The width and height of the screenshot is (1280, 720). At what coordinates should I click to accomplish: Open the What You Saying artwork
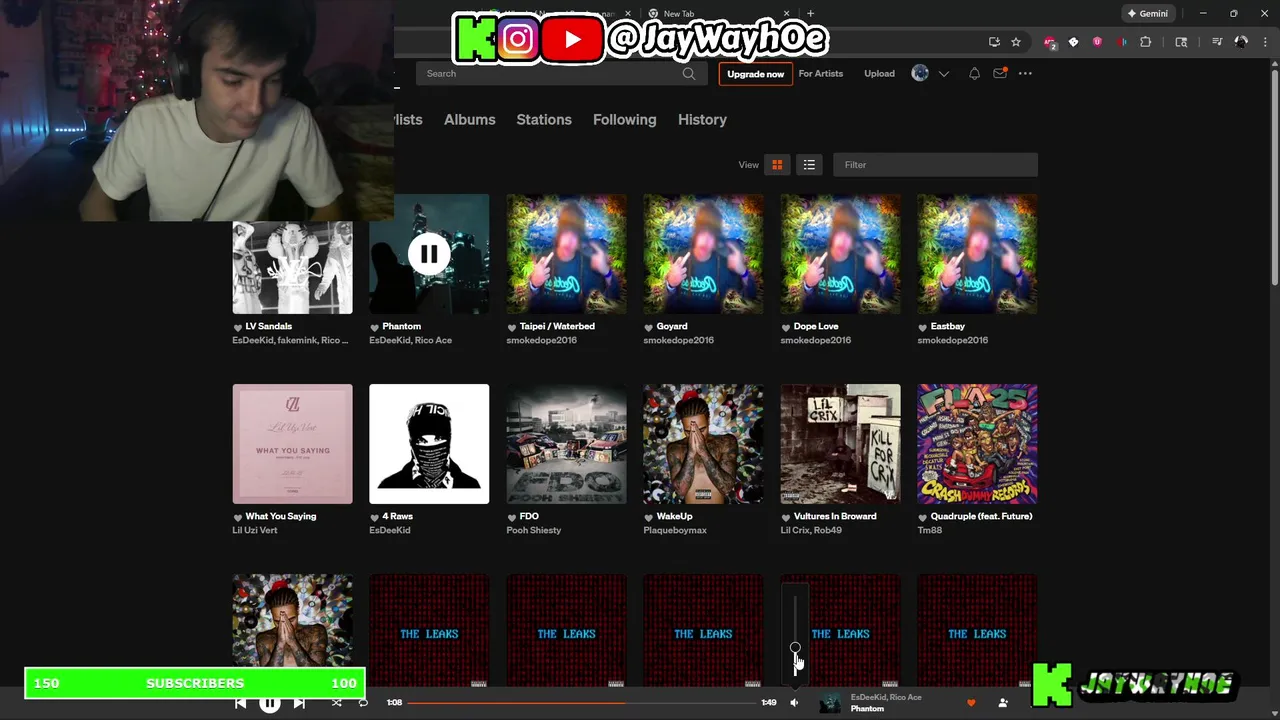pos(292,444)
